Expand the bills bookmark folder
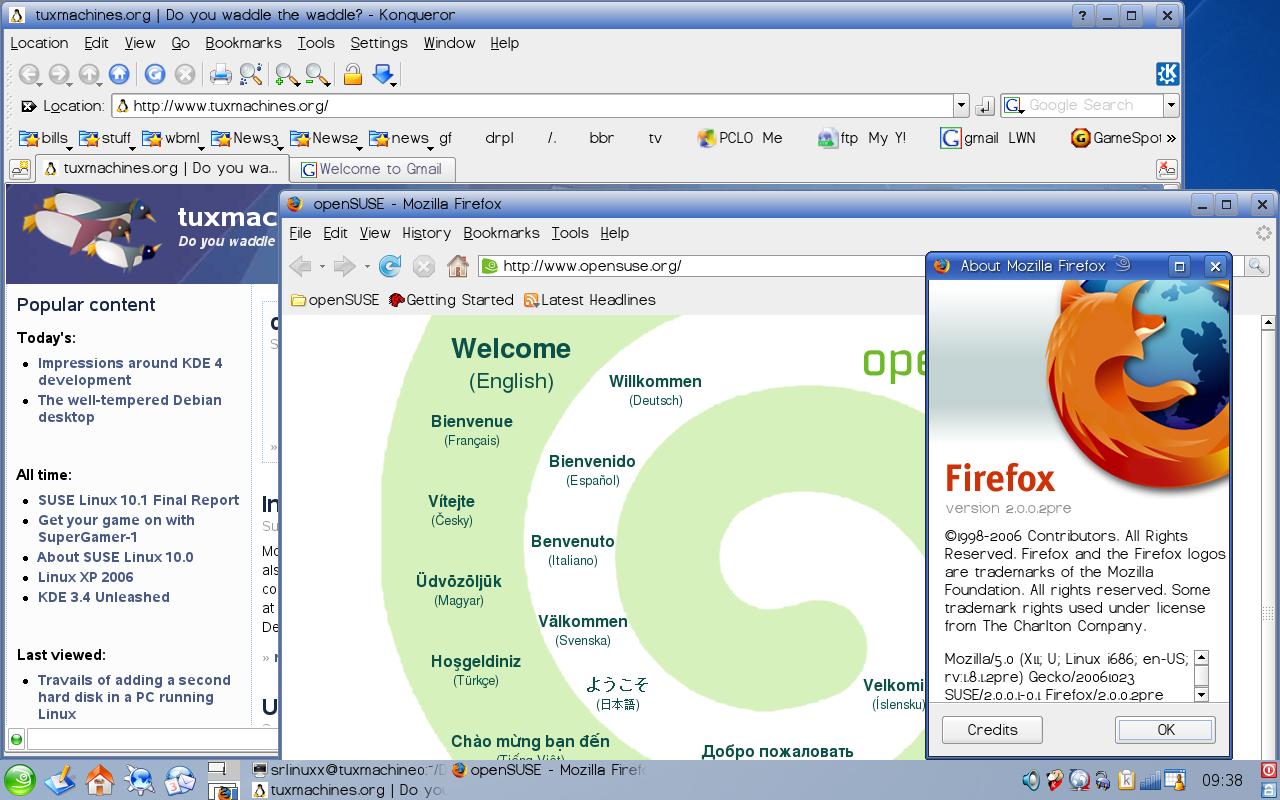Screen dimensions: 1280x800 tap(43, 138)
